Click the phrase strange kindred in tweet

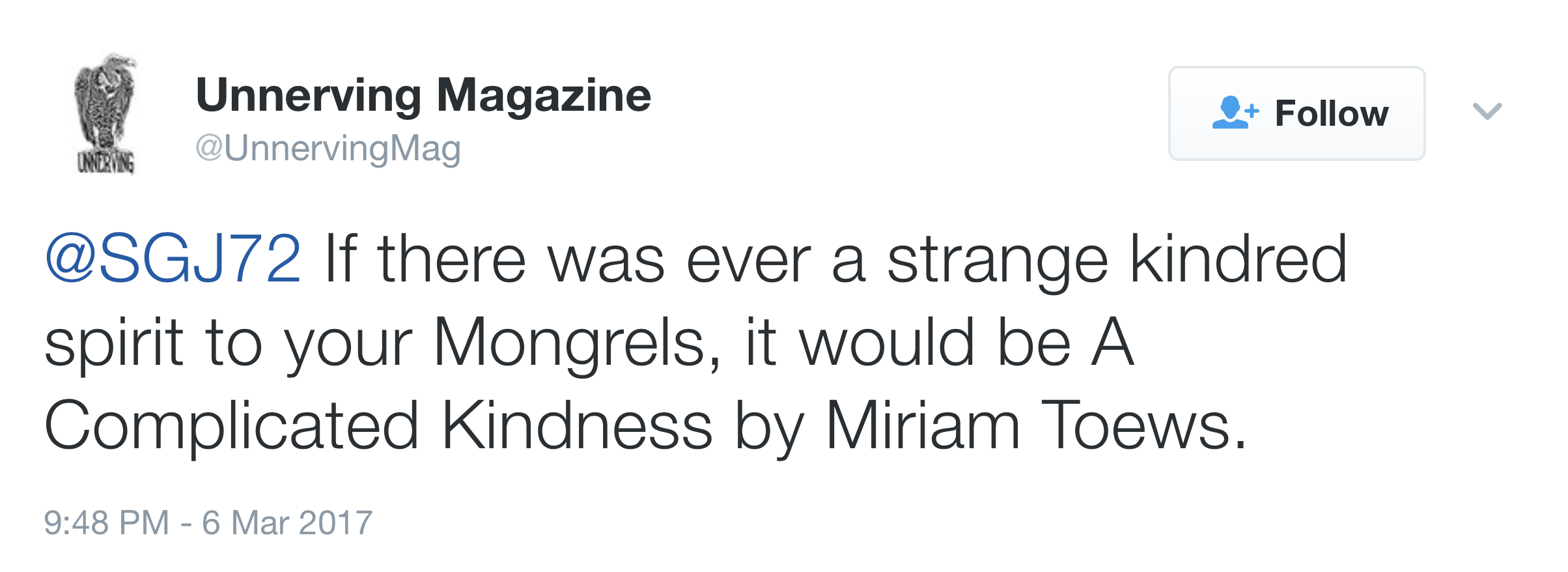1117,259
